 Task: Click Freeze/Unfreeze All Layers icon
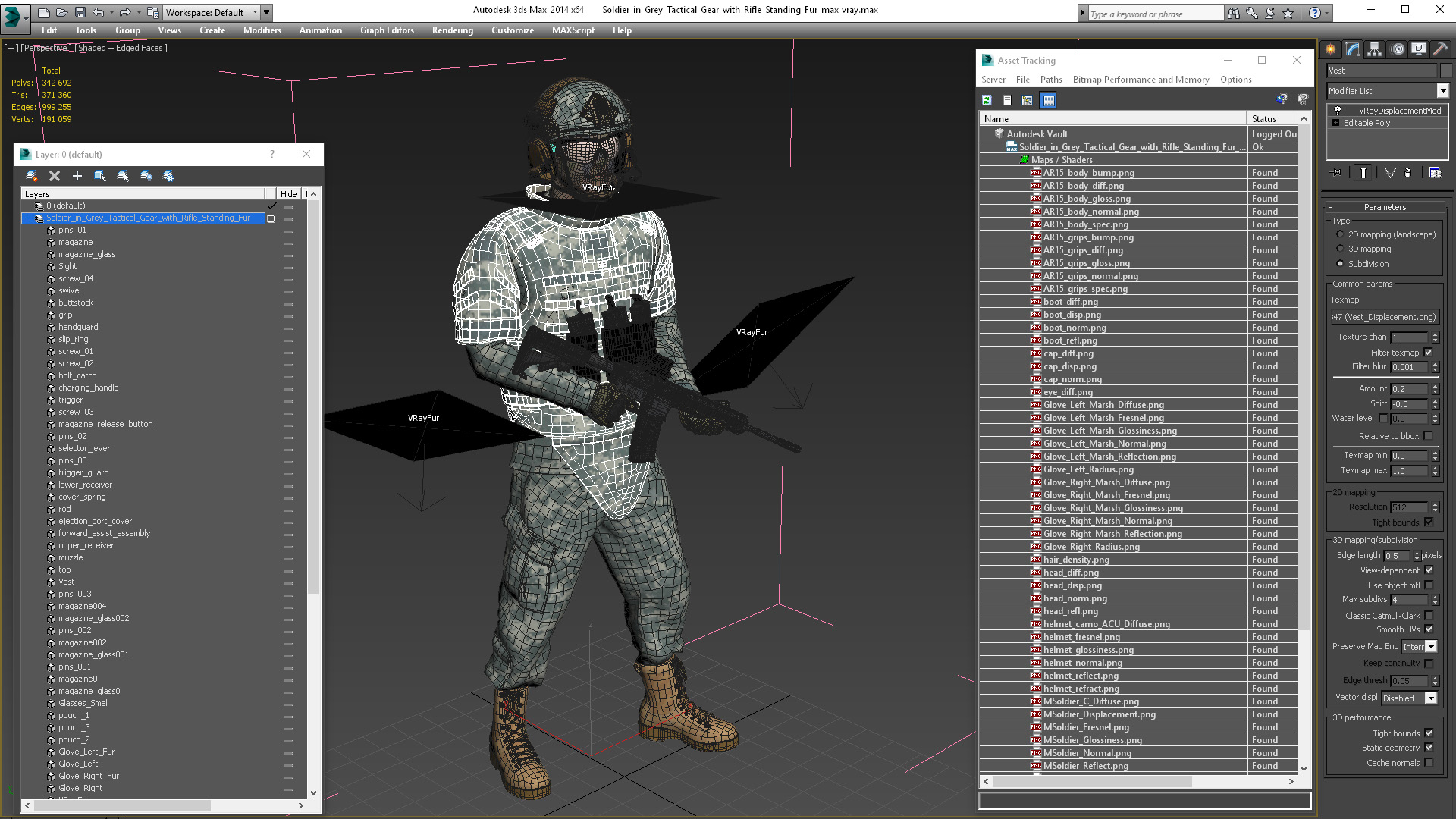pos(168,175)
